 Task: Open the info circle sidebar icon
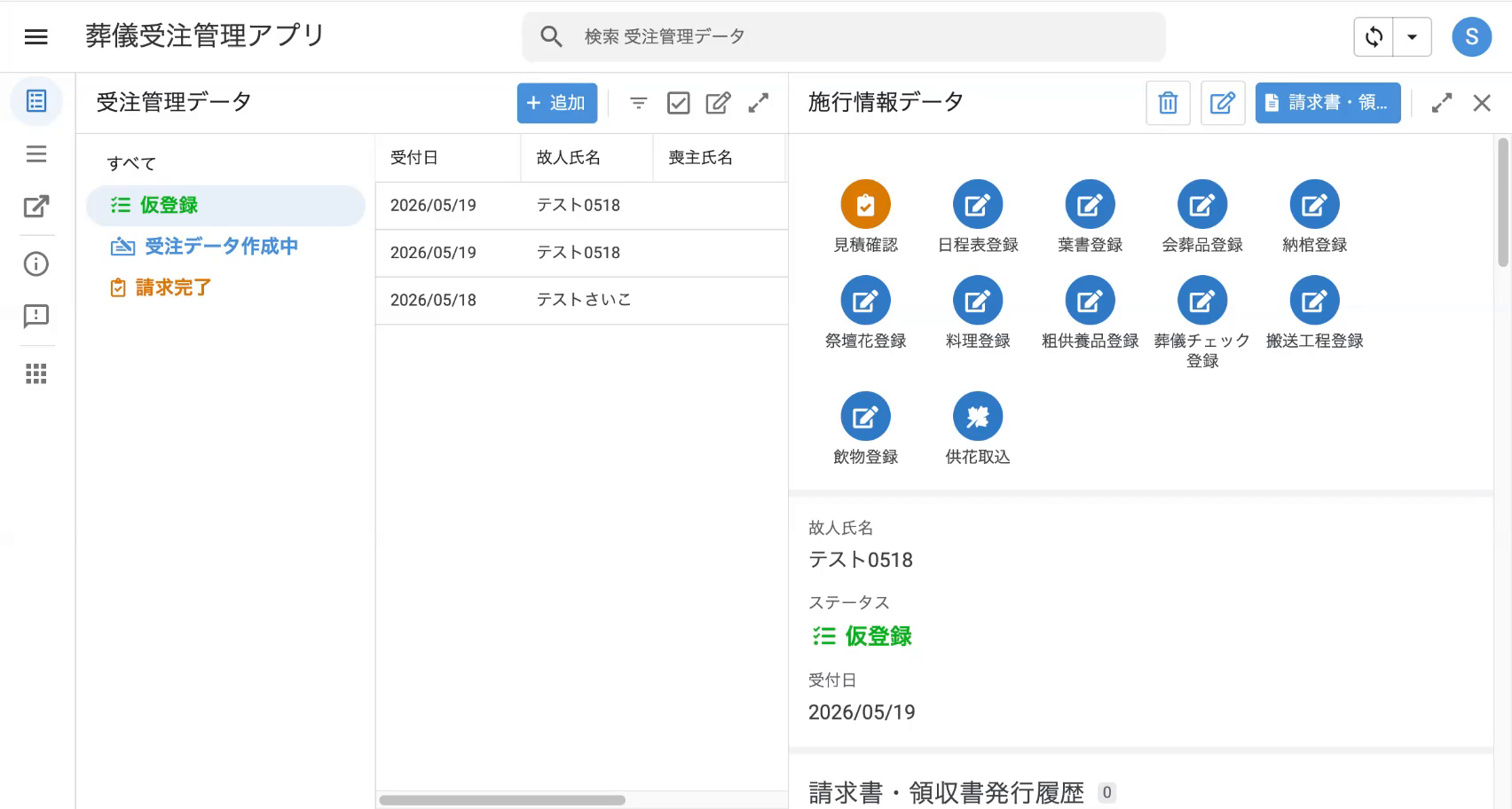tap(36, 263)
